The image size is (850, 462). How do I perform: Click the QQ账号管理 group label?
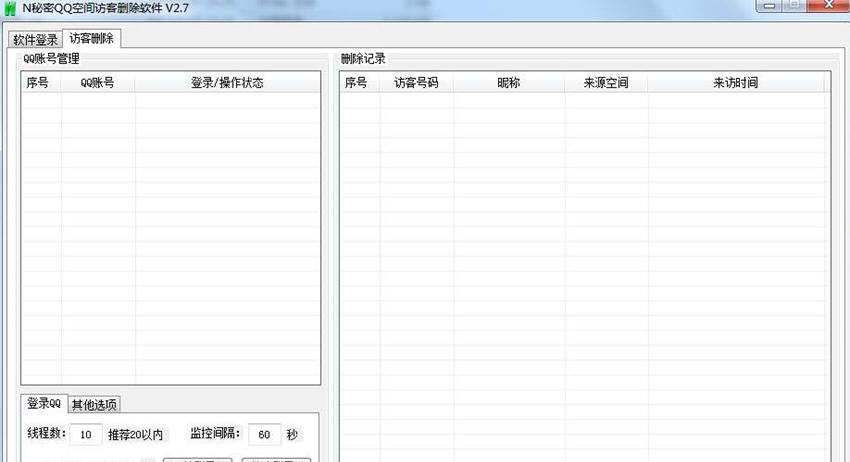51,59
